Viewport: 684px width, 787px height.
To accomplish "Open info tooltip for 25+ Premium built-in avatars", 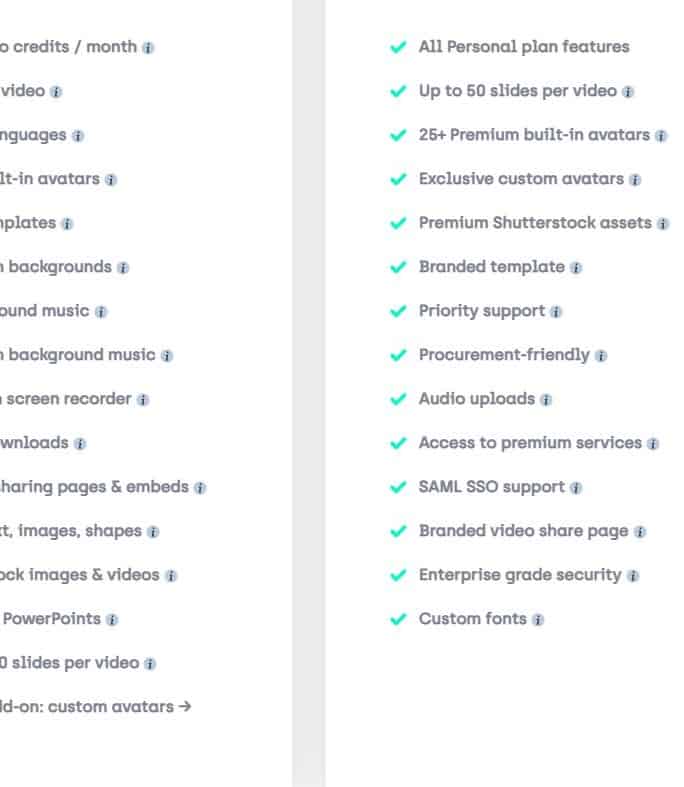I will tap(661, 136).
